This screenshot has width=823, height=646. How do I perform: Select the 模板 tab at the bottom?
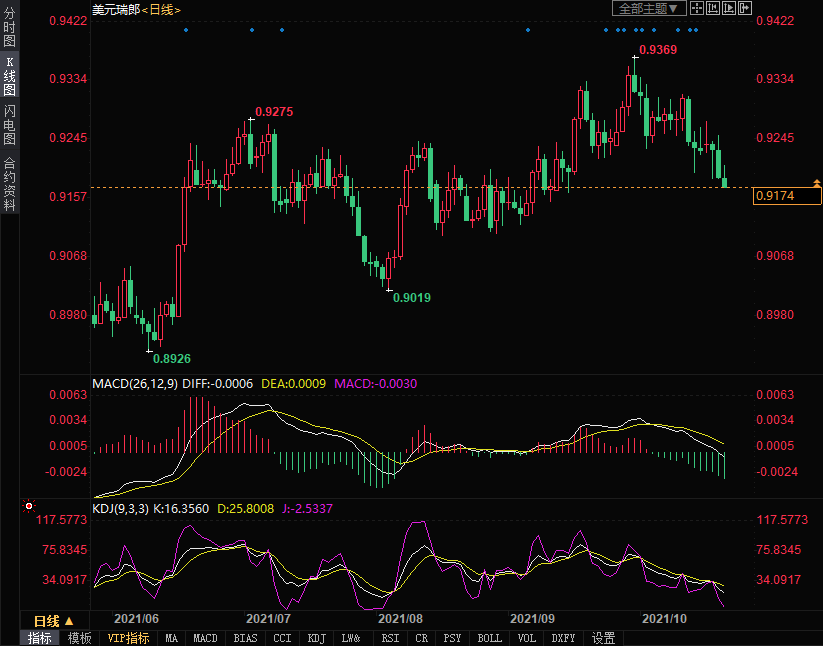point(80,638)
